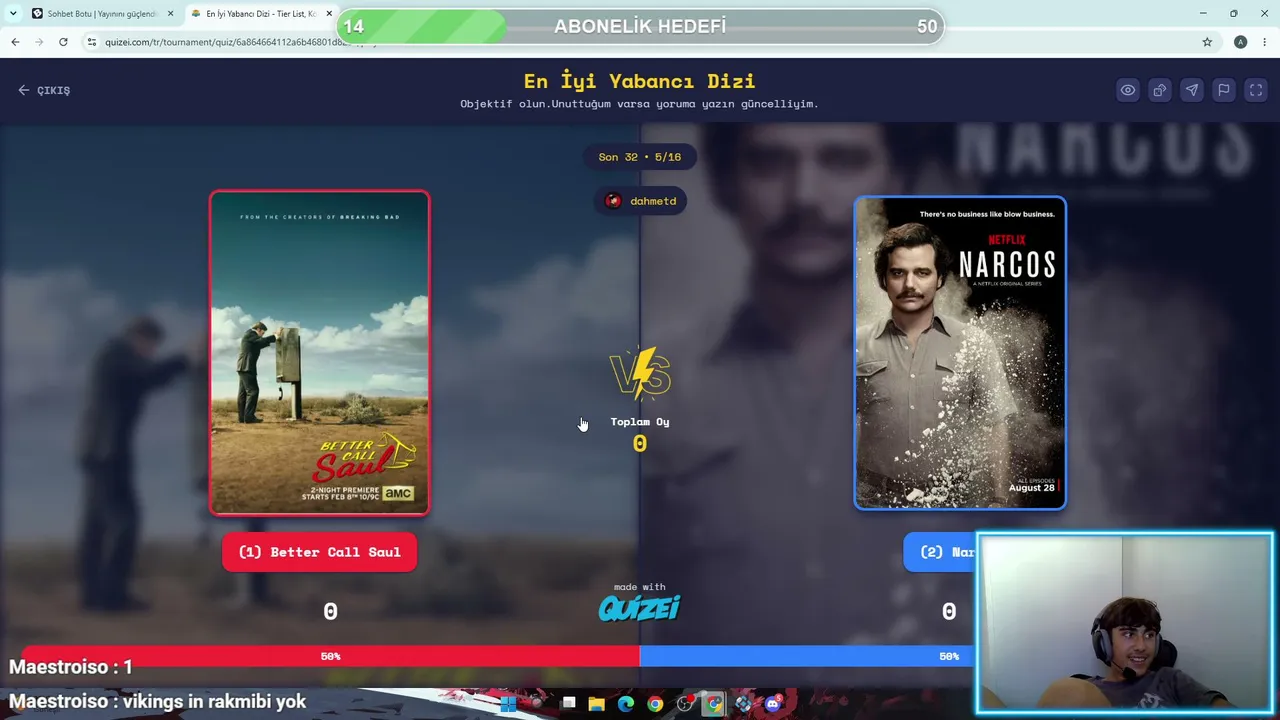Click the ABONELİK HEDEFİ progress bar
The width and height of the screenshot is (1280, 720).
pyautogui.click(x=640, y=27)
